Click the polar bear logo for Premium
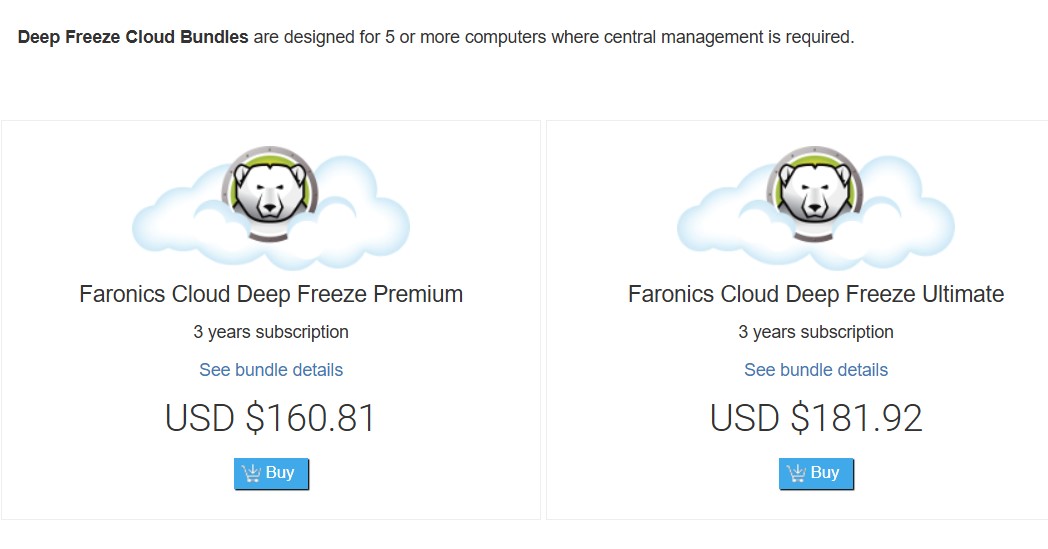Image resolution: width=1048 pixels, height=549 pixels. (x=268, y=191)
